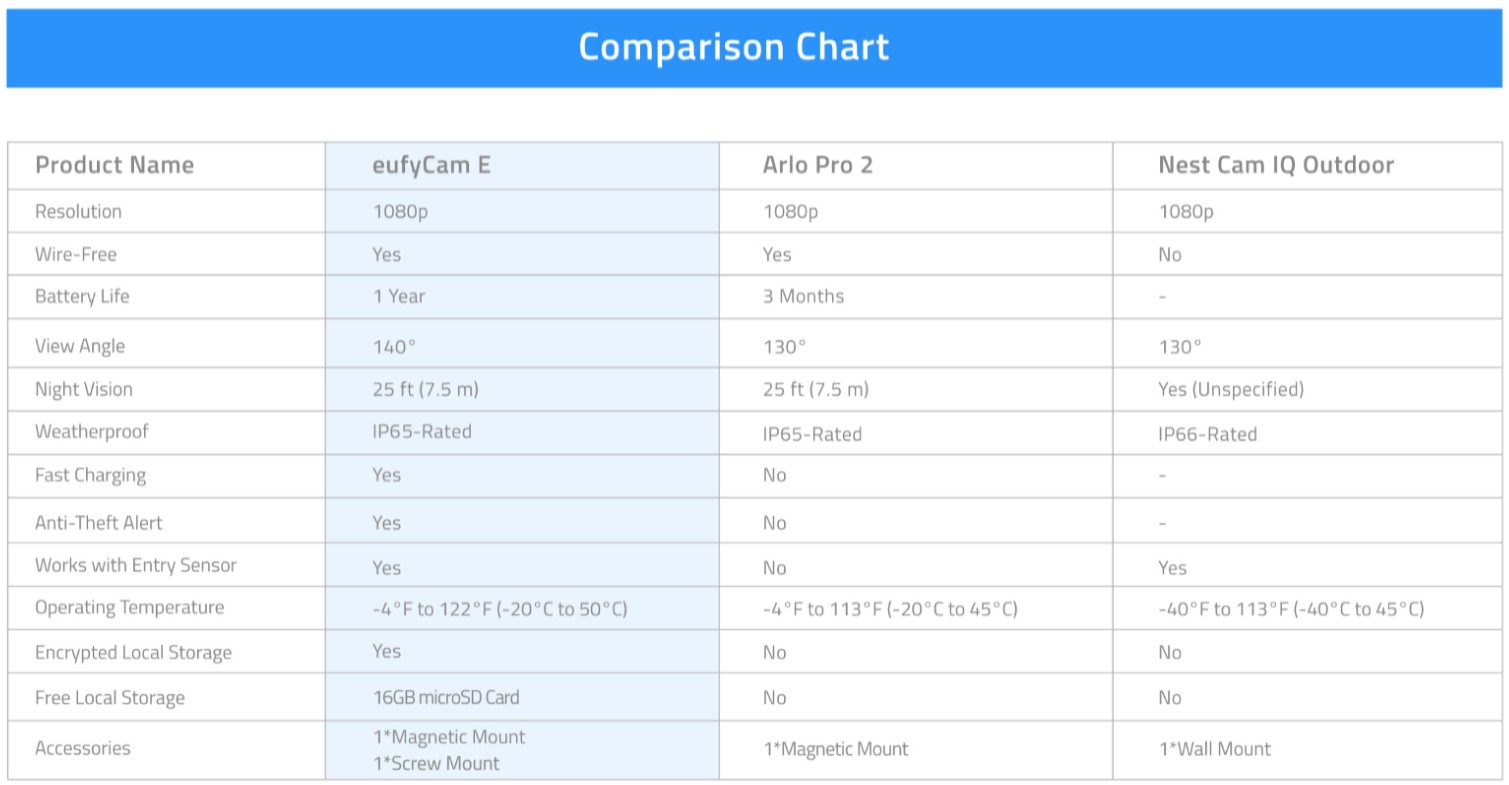Viewport: 1509px width, 785px height.
Task: Click the Yes (Unspecified) night vision cell
Action: [1230, 389]
